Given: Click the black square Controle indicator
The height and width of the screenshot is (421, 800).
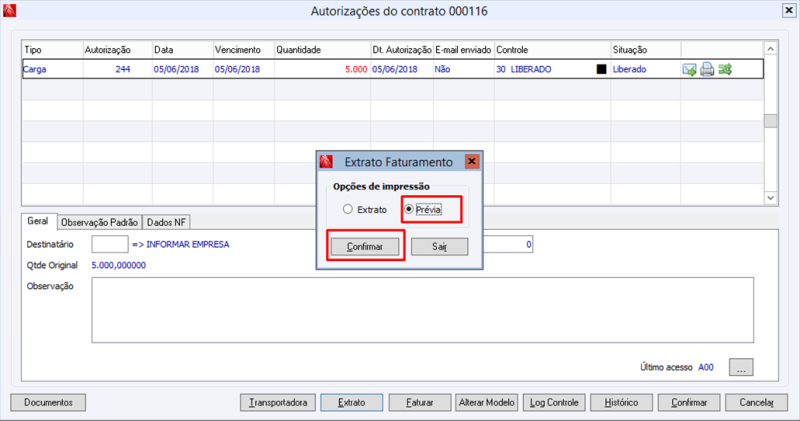Looking at the screenshot, I should coord(602,69).
